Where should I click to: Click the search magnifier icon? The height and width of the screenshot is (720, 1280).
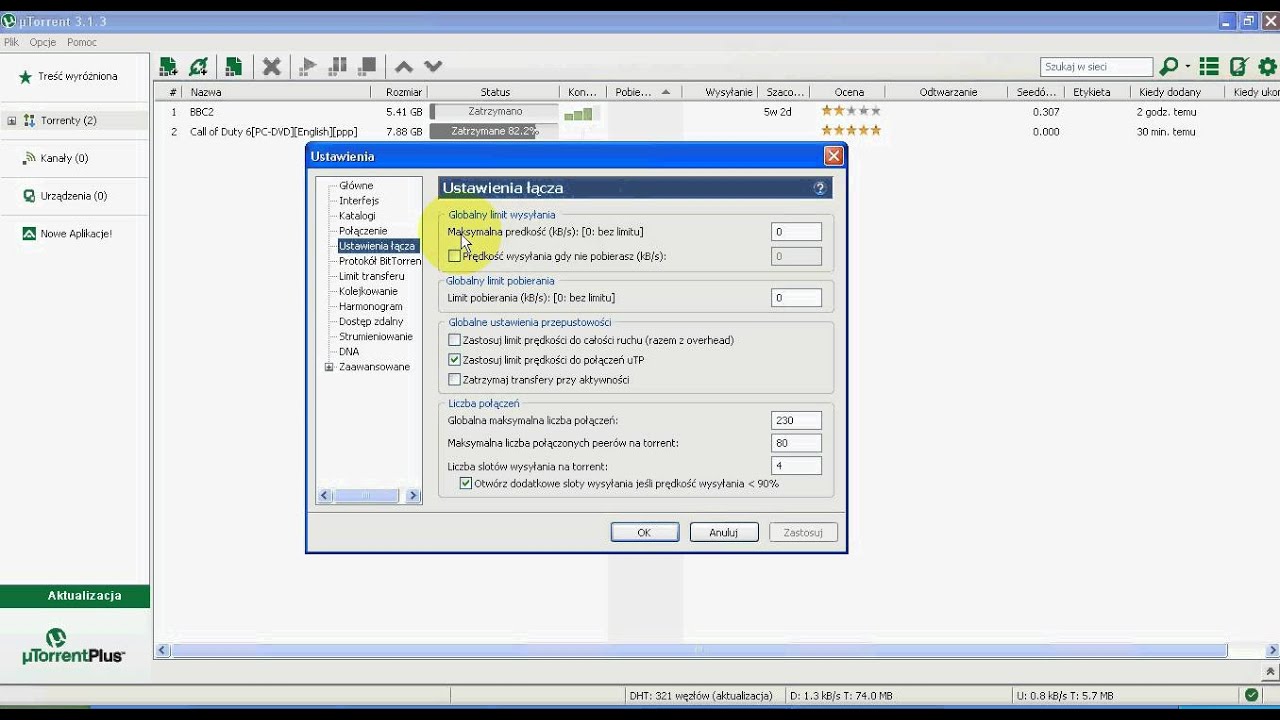pos(1169,67)
